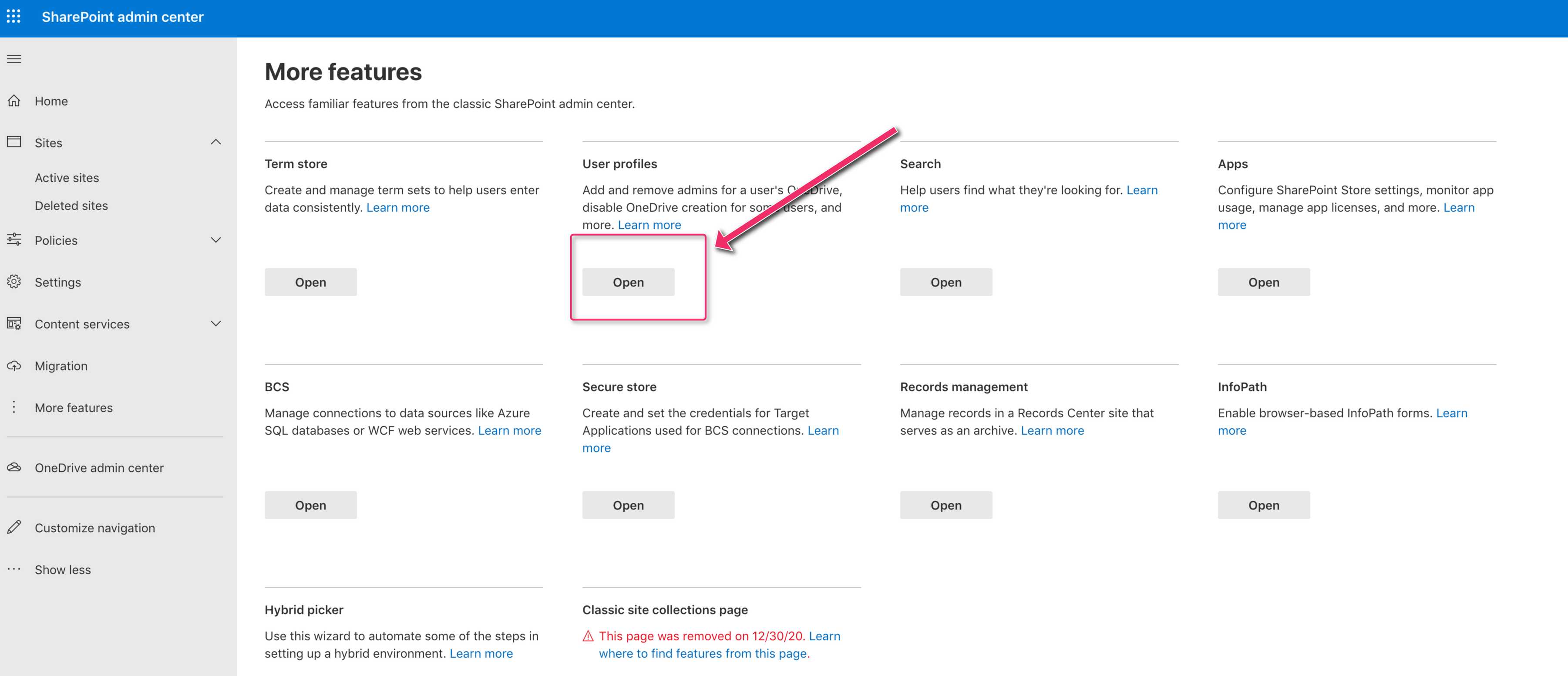Screen dimensions: 1568x676
Task: Click Learn more under Search
Action: coord(1142,190)
